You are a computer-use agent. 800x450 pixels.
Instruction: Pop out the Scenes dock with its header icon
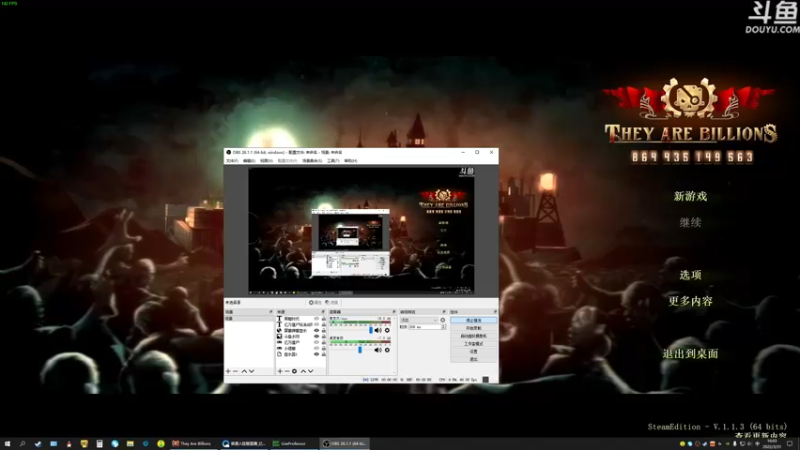pos(271,312)
